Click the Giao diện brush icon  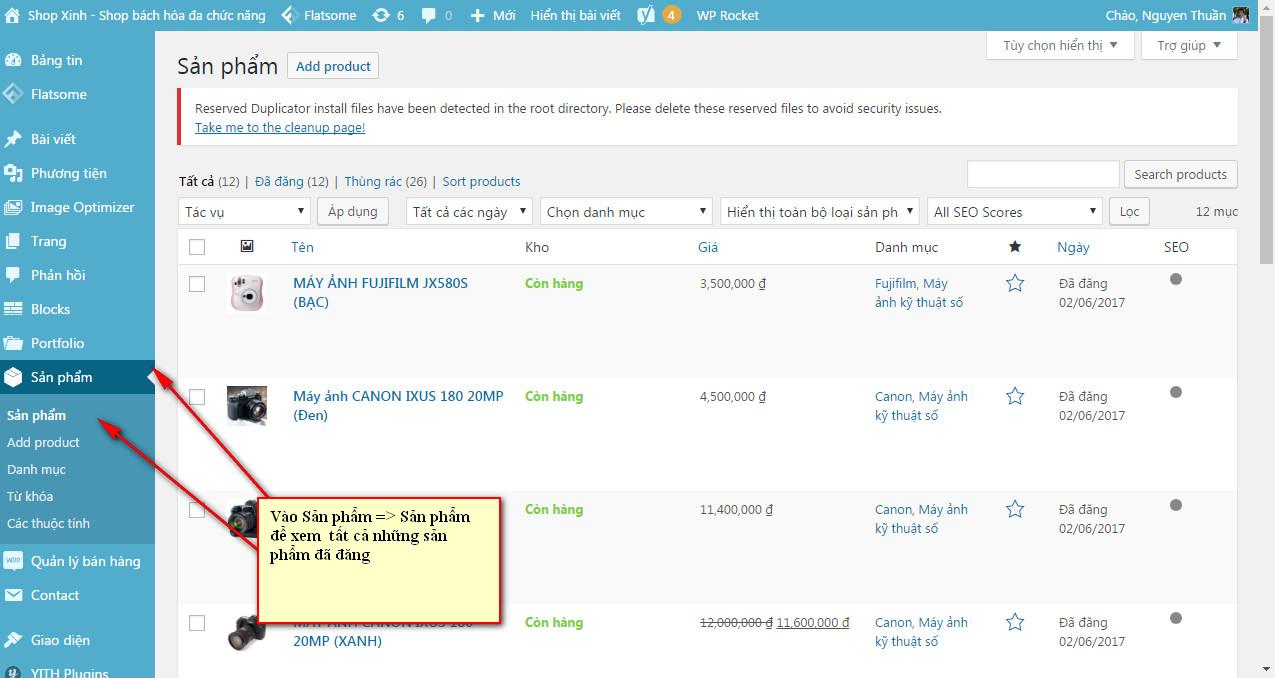click(x=13, y=640)
